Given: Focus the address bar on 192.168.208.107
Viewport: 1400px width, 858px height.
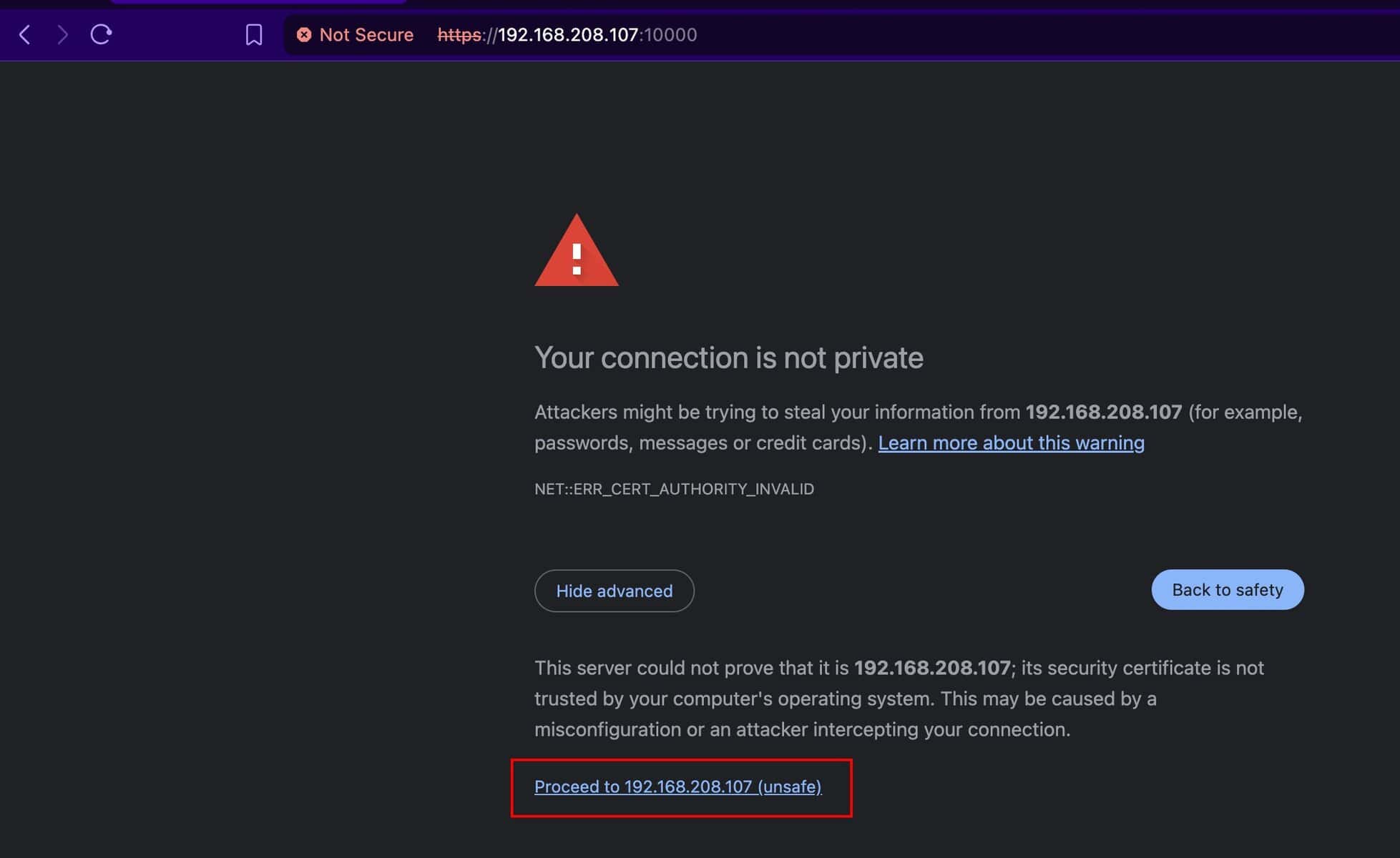Looking at the screenshot, I should click(x=567, y=34).
